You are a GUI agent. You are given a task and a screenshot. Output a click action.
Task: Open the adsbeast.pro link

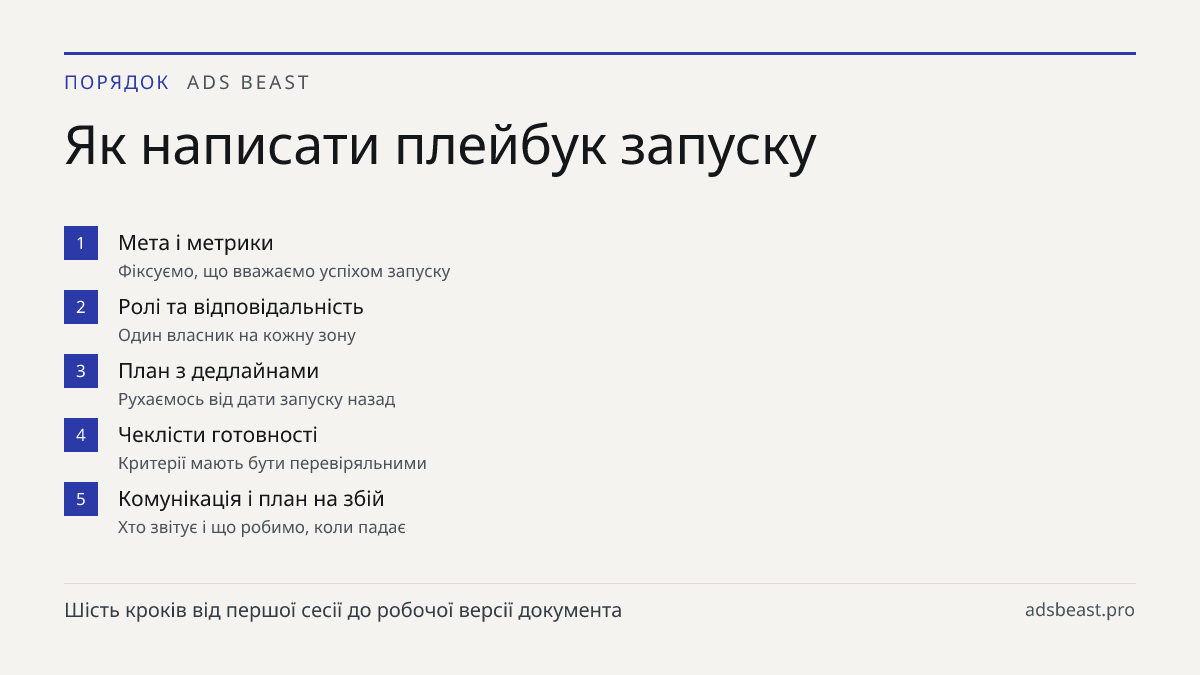(x=1080, y=610)
